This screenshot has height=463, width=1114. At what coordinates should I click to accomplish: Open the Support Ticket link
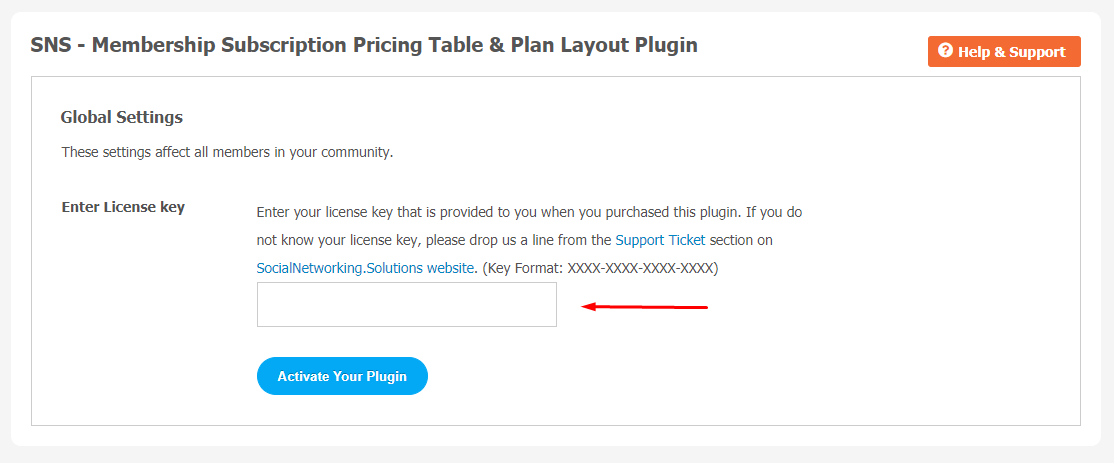point(660,240)
